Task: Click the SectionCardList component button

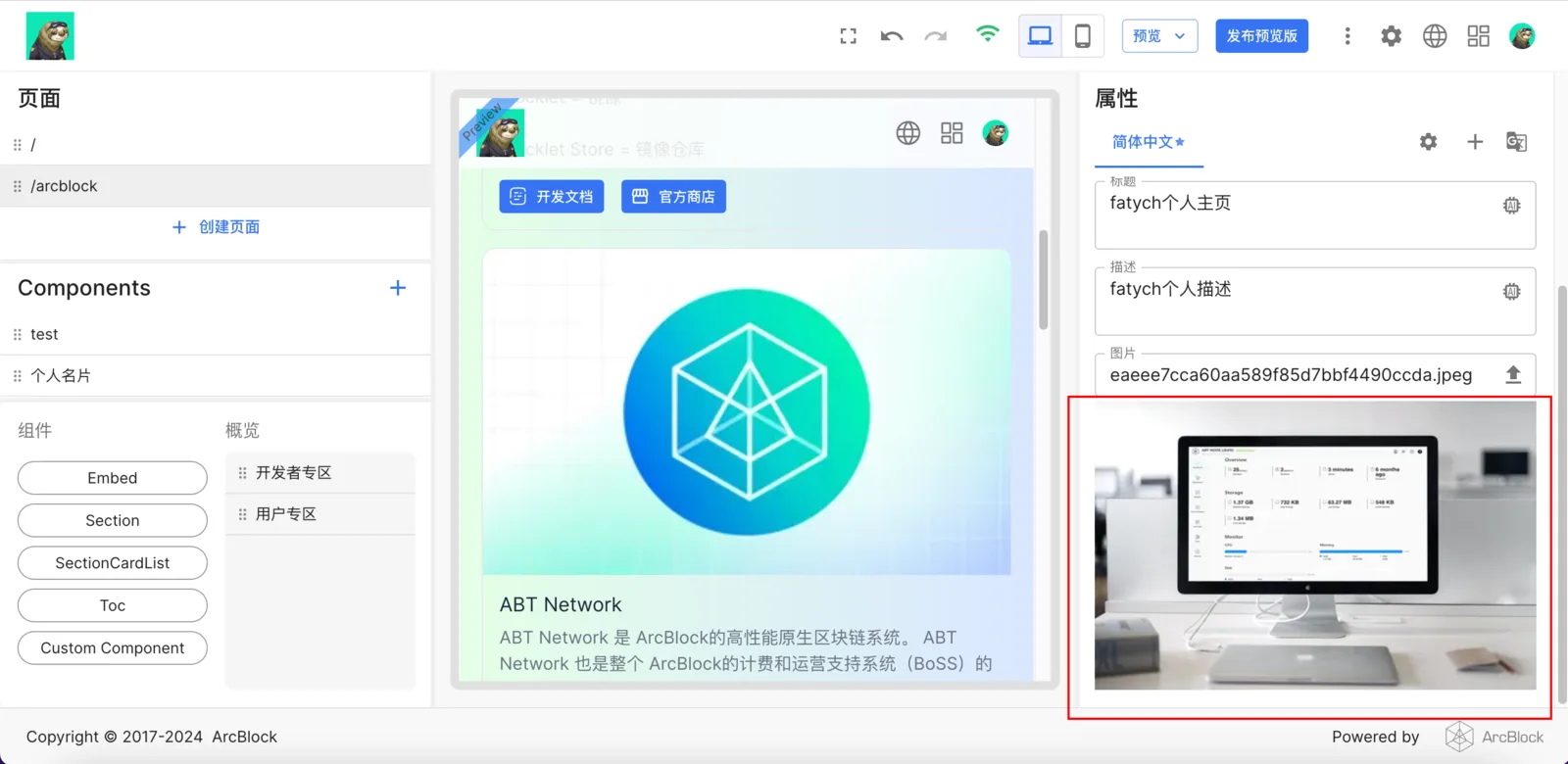Action: point(113,563)
